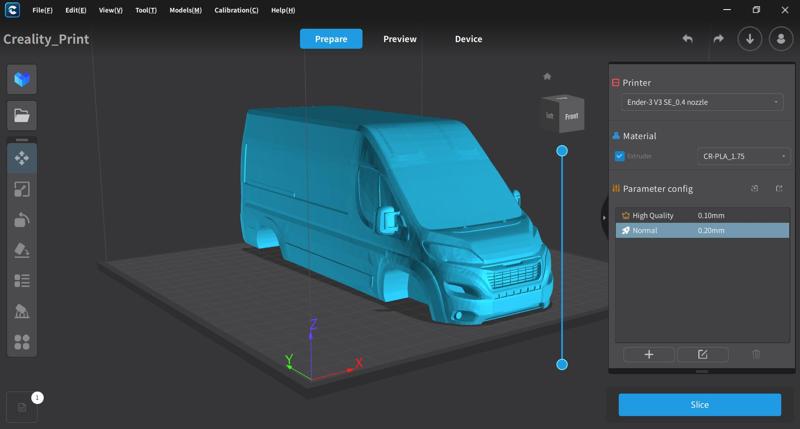Open the Edit menu
The height and width of the screenshot is (429, 800).
(x=76, y=10)
